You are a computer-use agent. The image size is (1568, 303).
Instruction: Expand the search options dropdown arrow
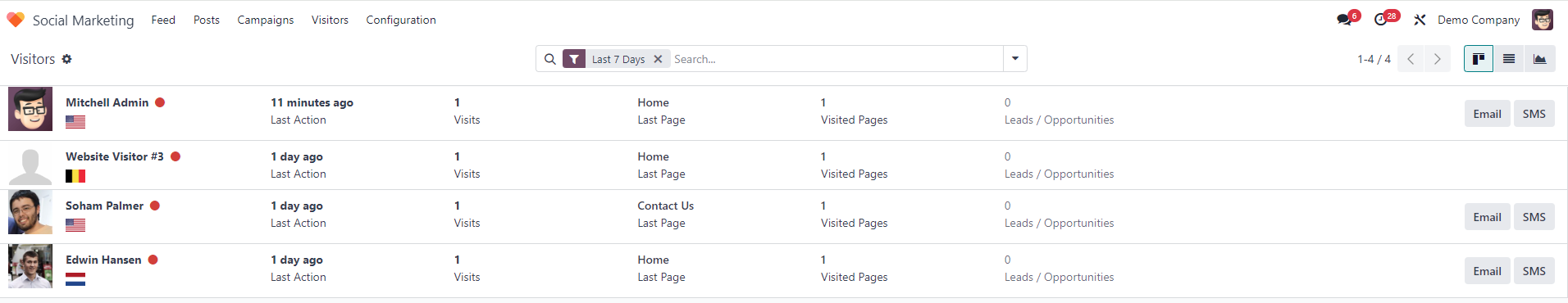click(x=1015, y=59)
